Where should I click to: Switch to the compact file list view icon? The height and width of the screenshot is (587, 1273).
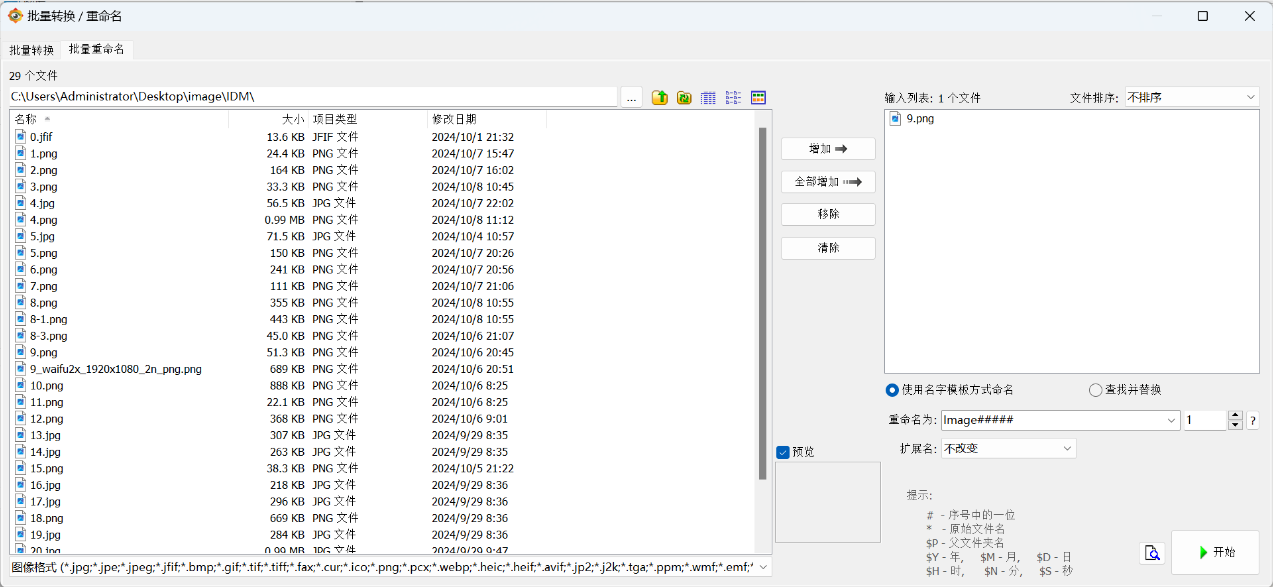(x=733, y=97)
